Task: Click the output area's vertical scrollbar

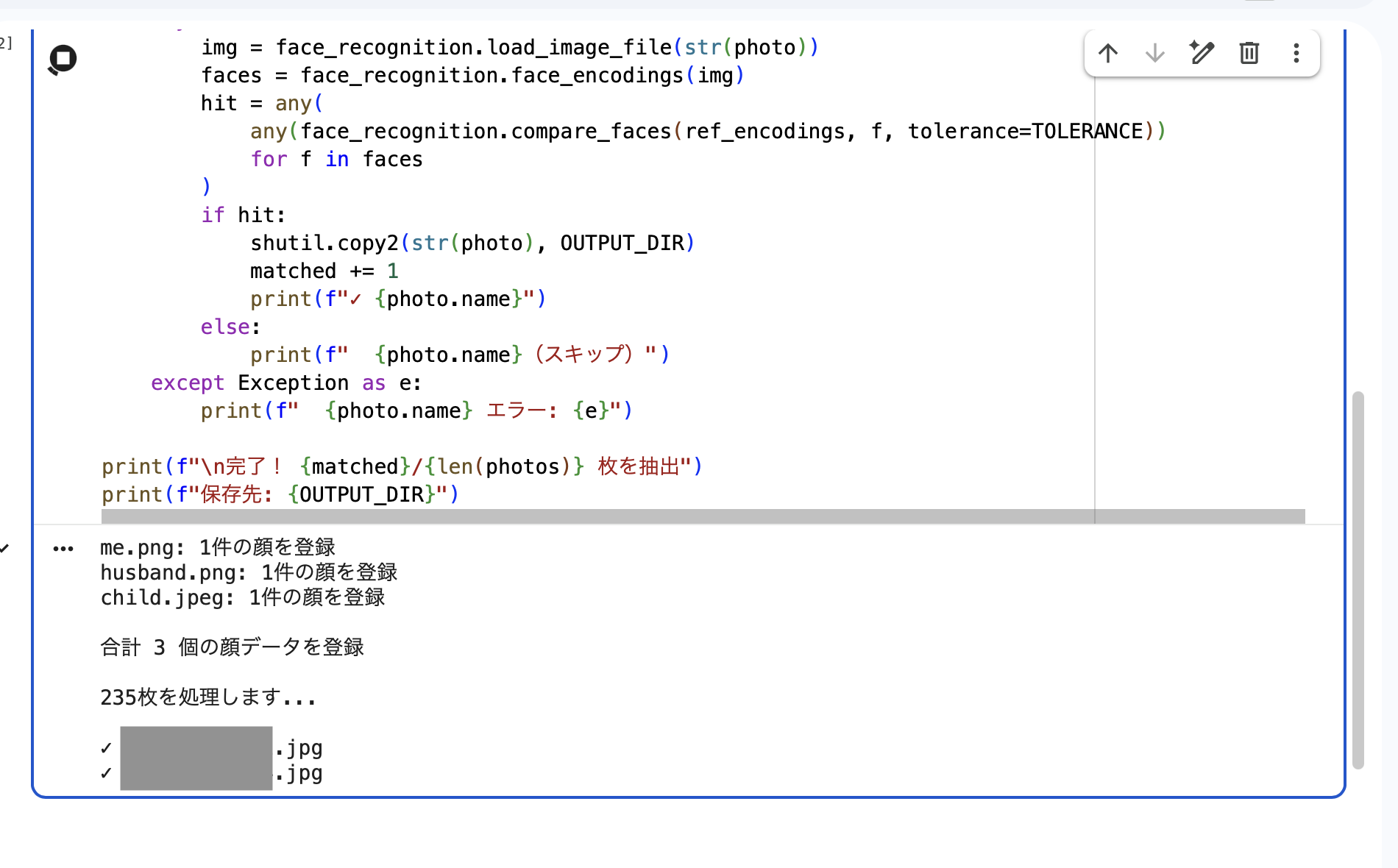Action: [x=1358, y=580]
